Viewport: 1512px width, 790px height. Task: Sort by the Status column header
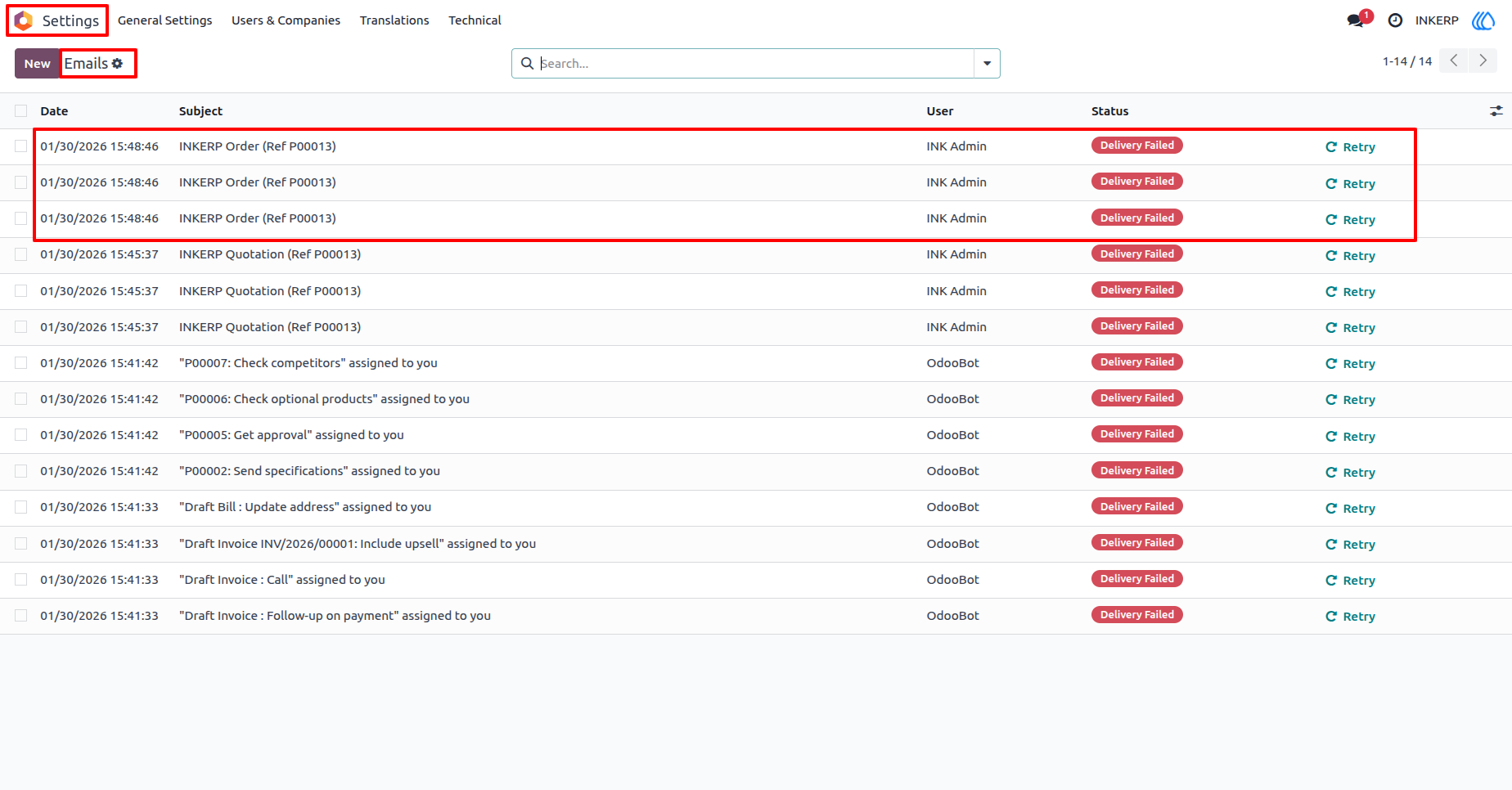click(x=1109, y=111)
